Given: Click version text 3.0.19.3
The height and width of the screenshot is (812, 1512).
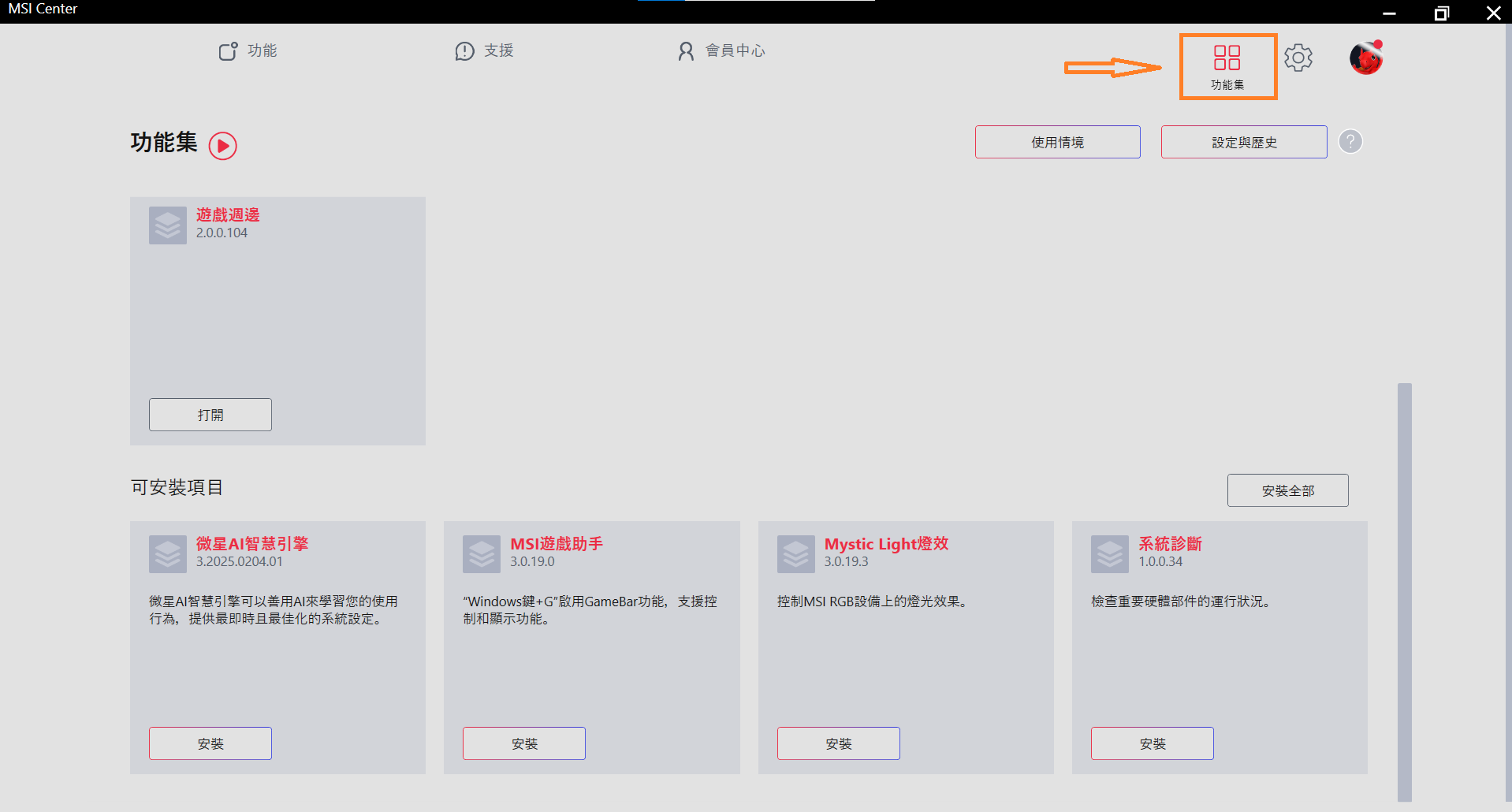Looking at the screenshot, I should (x=847, y=561).
